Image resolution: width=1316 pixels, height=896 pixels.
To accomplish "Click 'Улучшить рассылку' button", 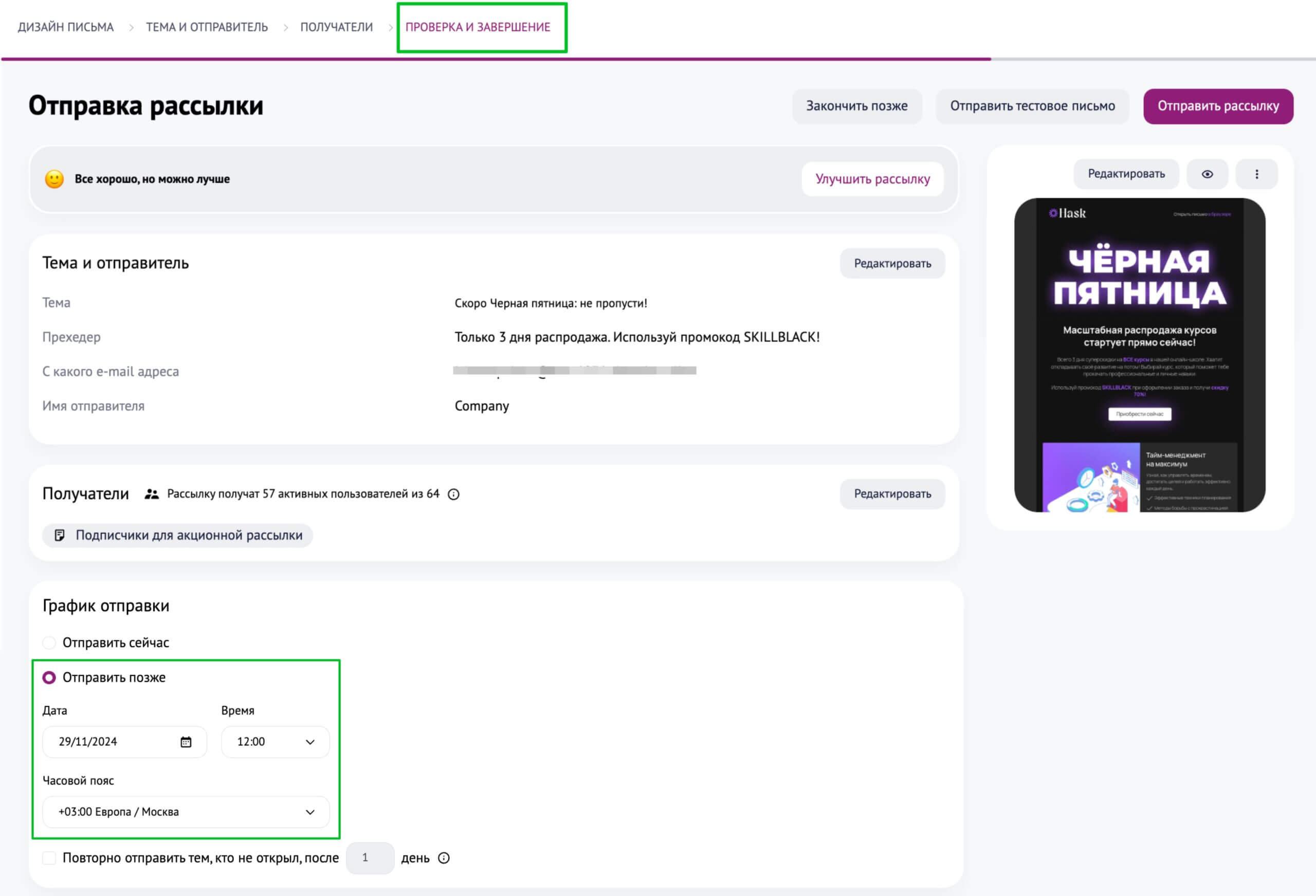I will pos(872,179).
